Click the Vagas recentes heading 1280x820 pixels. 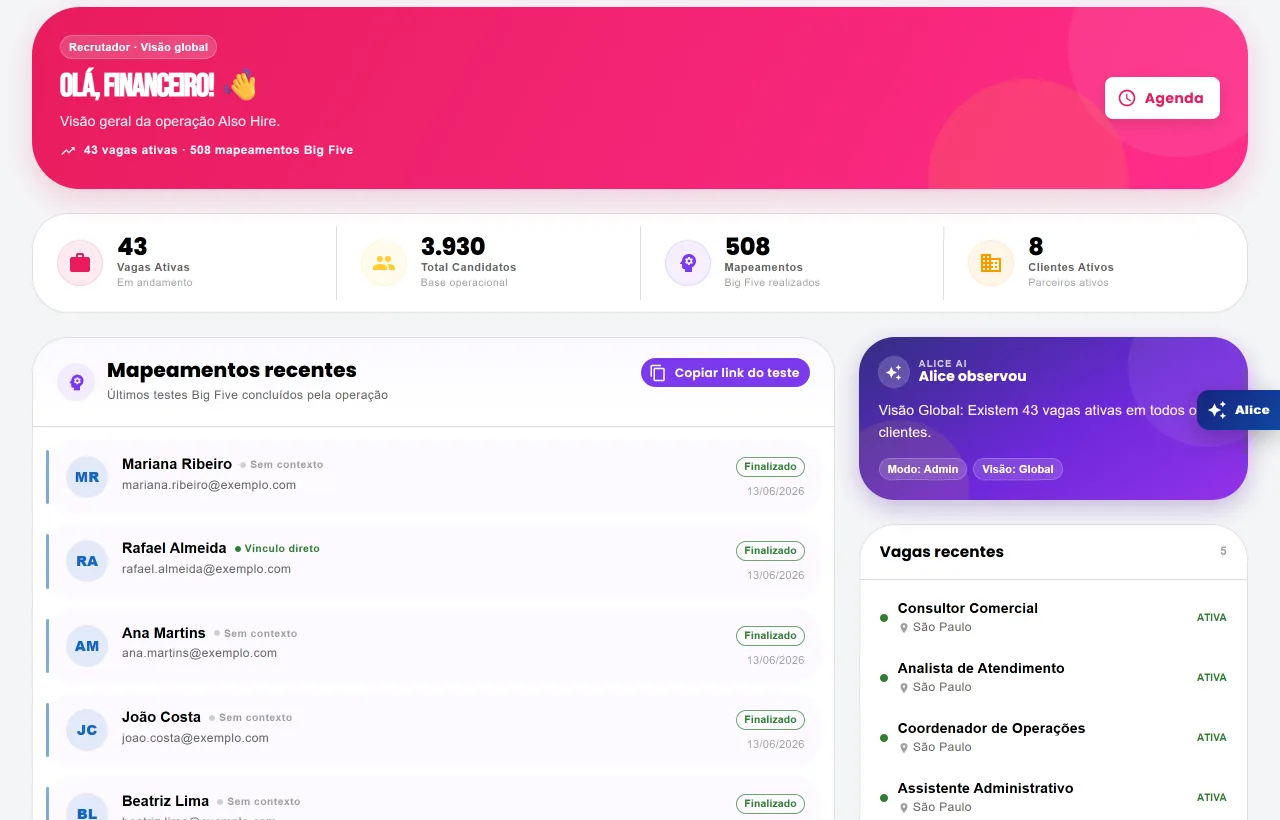(x=941, y=552)
